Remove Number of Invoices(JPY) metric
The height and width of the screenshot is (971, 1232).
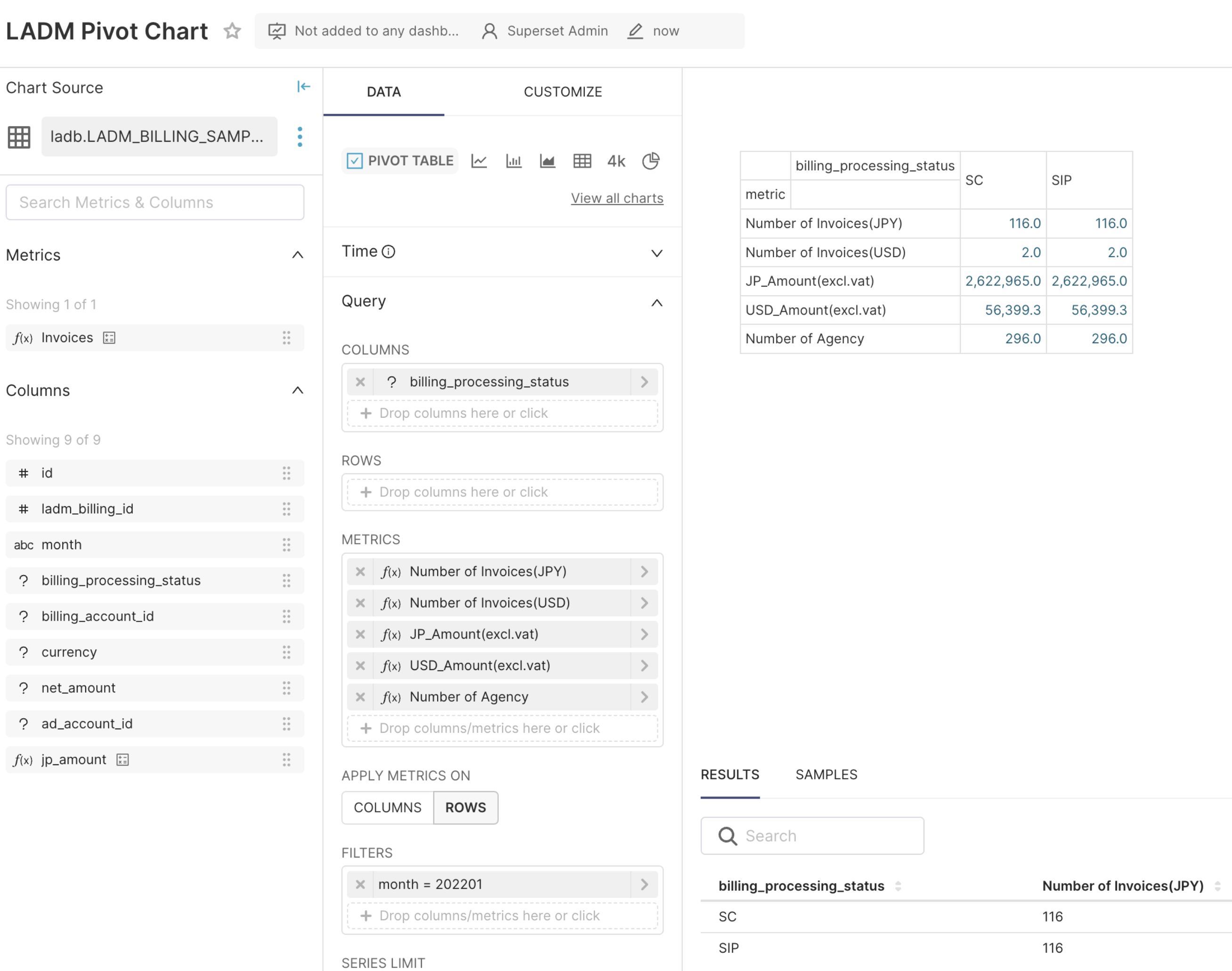360,571
